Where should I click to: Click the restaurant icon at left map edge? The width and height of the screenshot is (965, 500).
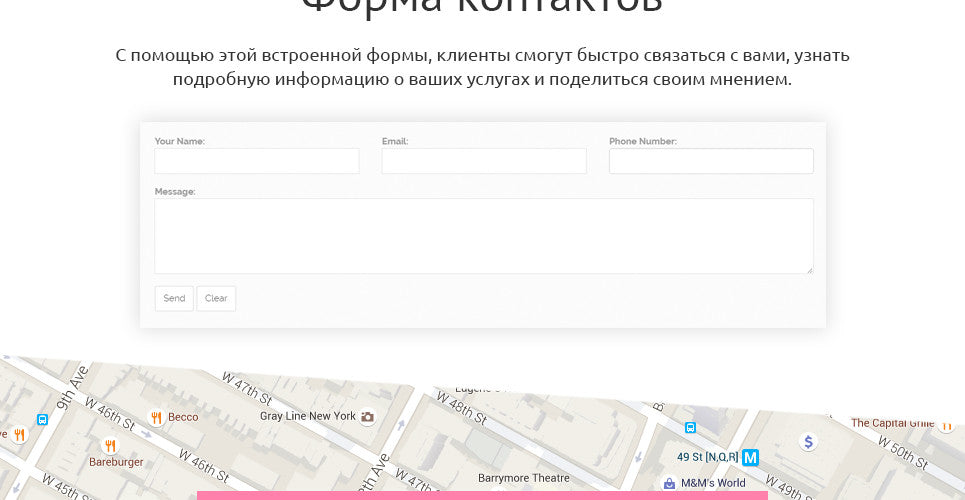[x=19, y=435]
